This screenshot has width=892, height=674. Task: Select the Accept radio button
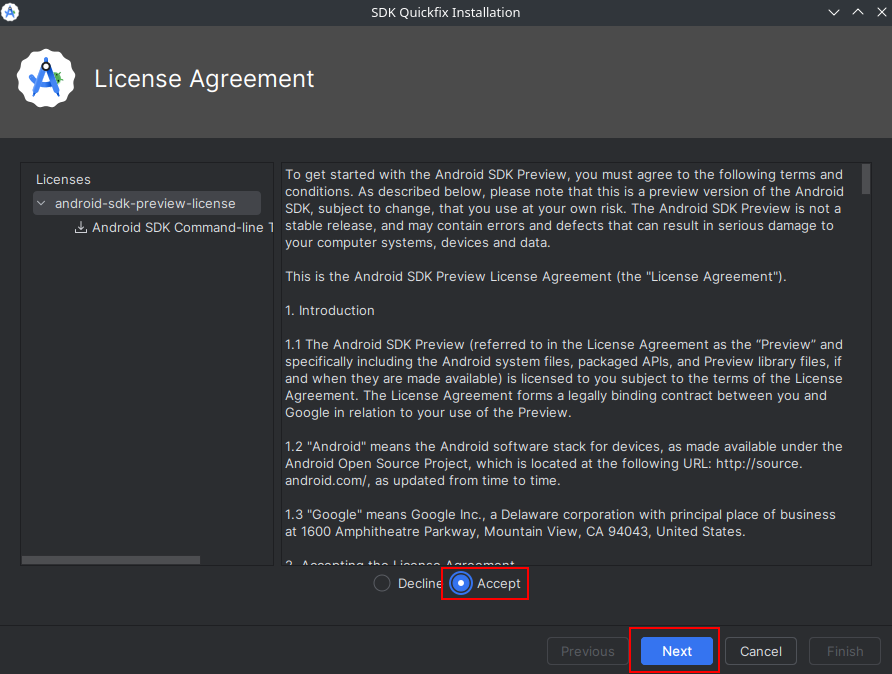click(461, 584)
